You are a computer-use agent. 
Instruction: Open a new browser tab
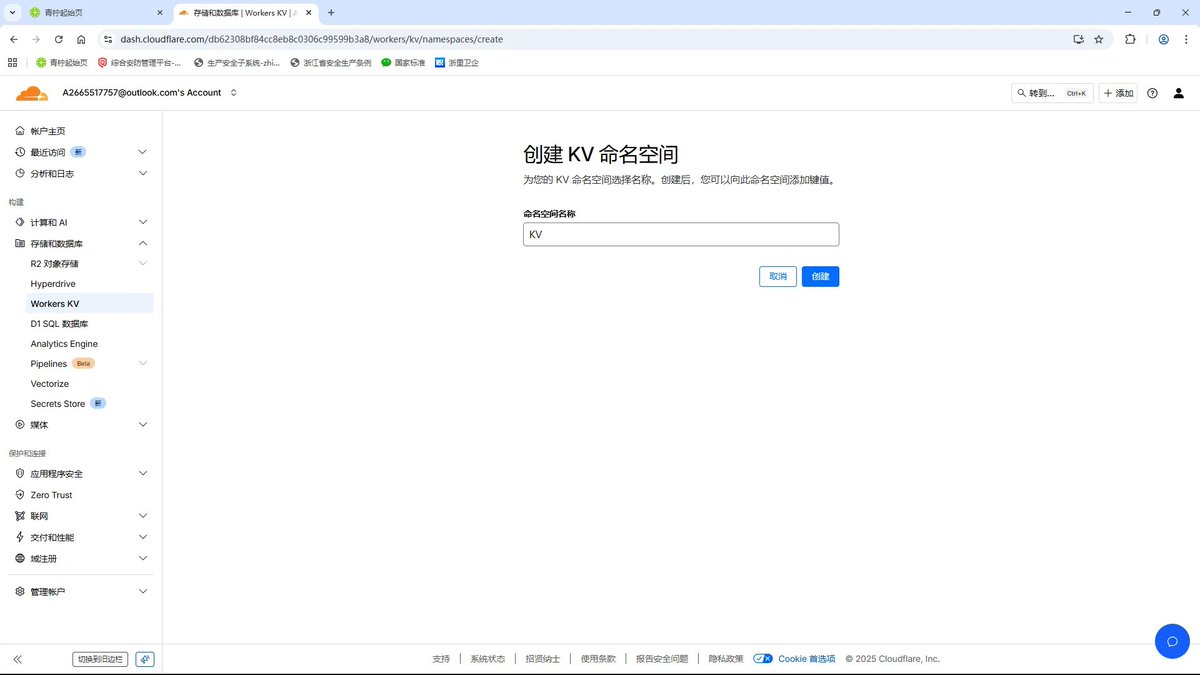[331, 12]
